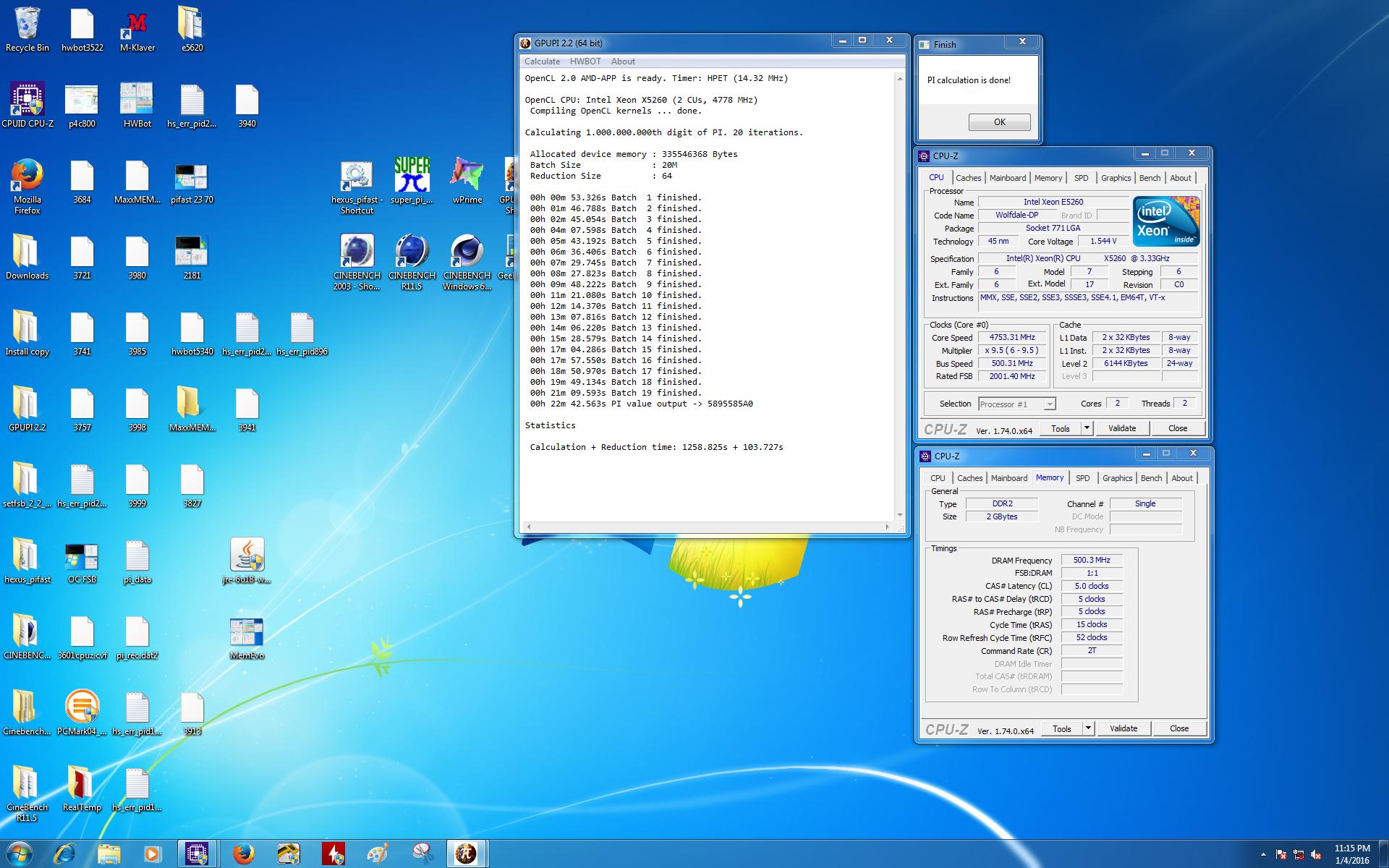Click the Batch 19 finished line in GPUPI
This screenshot has width=1389, height=868.
[x=616, y=393]
